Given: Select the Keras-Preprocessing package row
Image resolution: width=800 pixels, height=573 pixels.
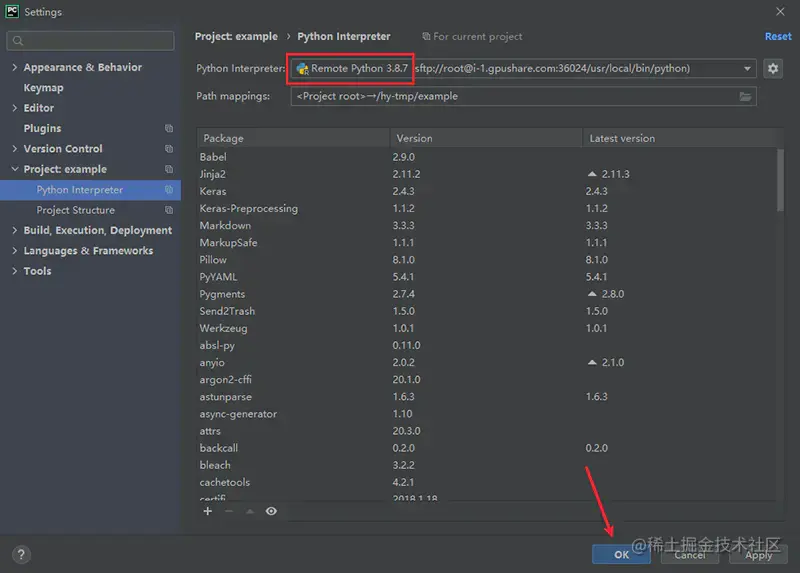Looking at the screenshot, I should point(487,208).
